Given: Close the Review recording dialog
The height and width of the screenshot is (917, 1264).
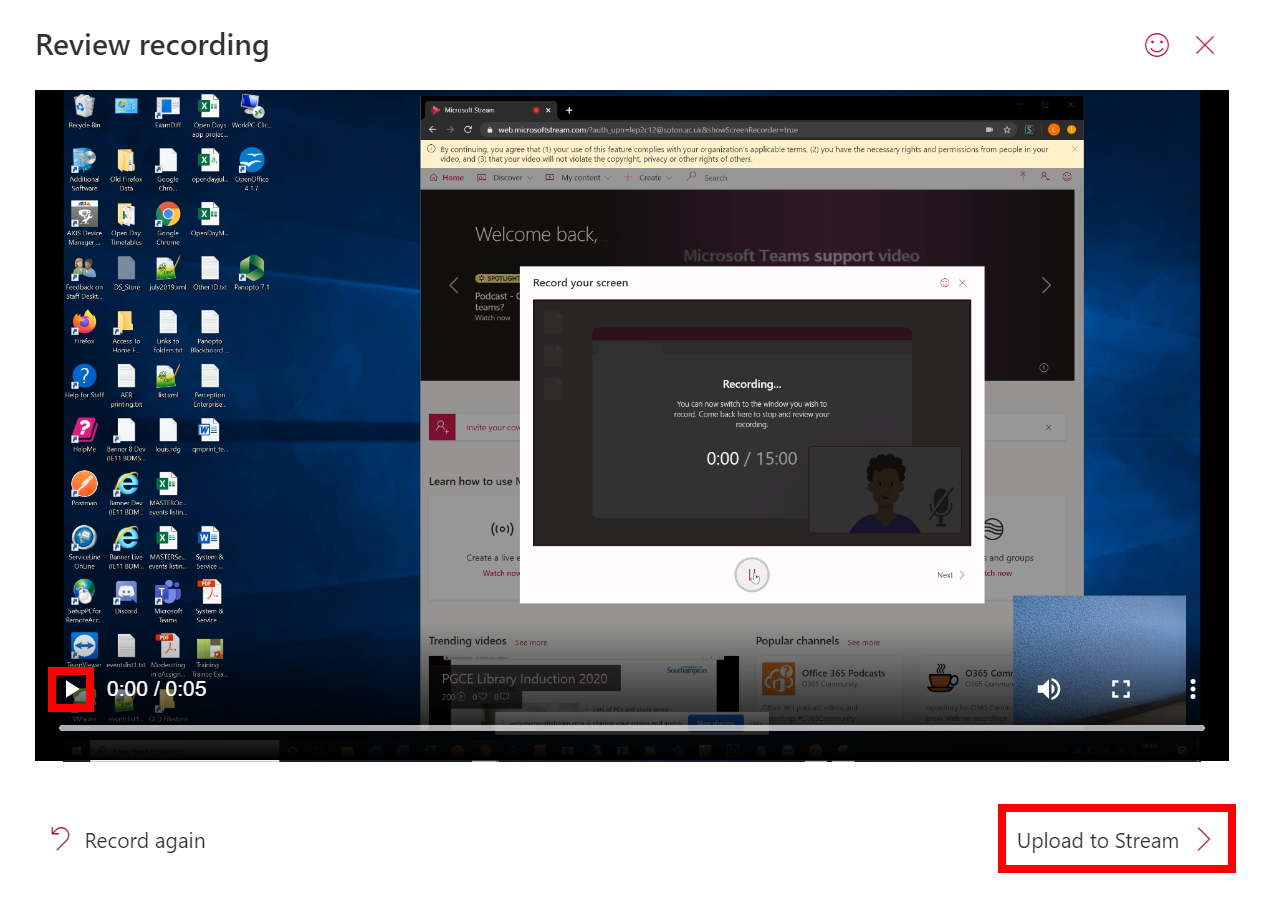Looking at the screenshot, I should [x=1205, y=45].
